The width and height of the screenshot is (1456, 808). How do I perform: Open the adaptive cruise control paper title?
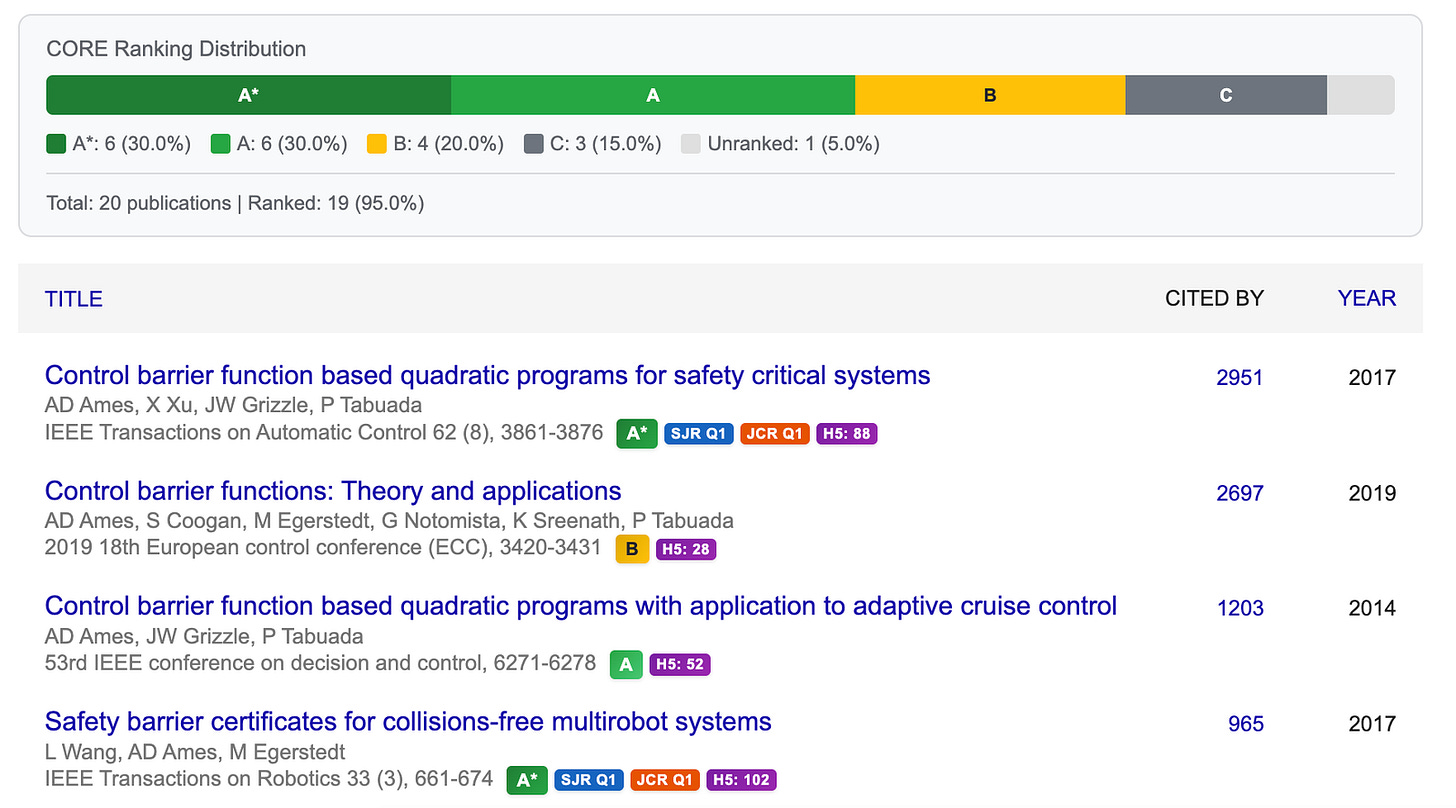click(581, 606)
